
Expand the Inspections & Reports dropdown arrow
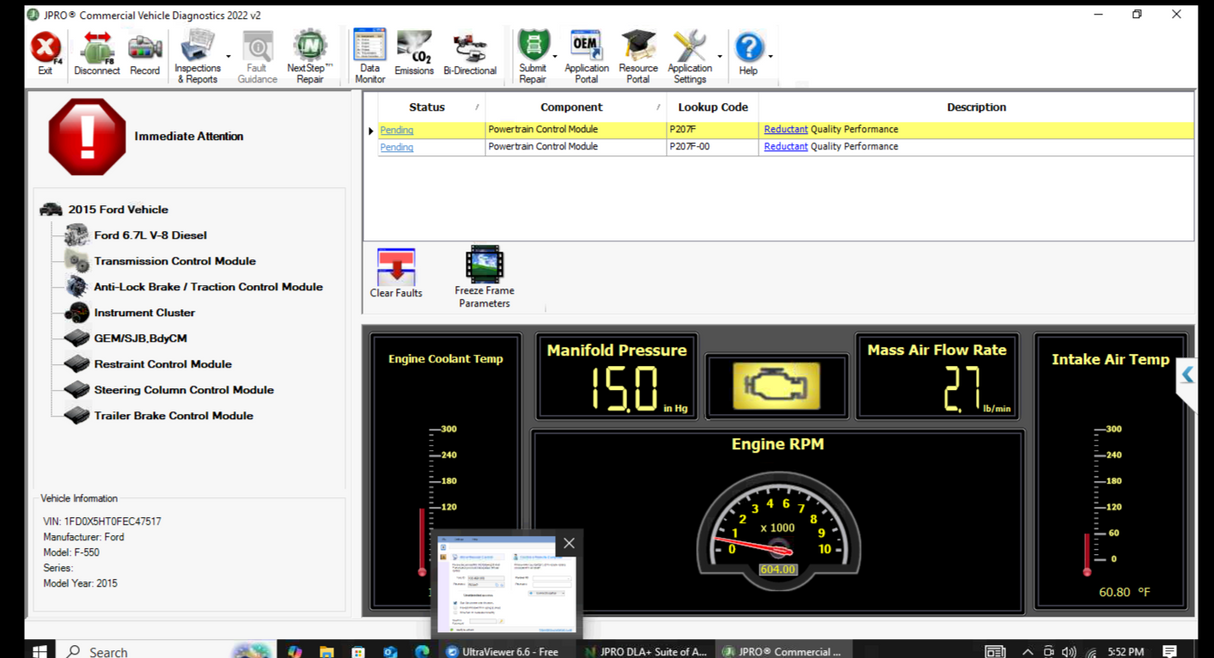pyautogui.click(x=229, y=57)
